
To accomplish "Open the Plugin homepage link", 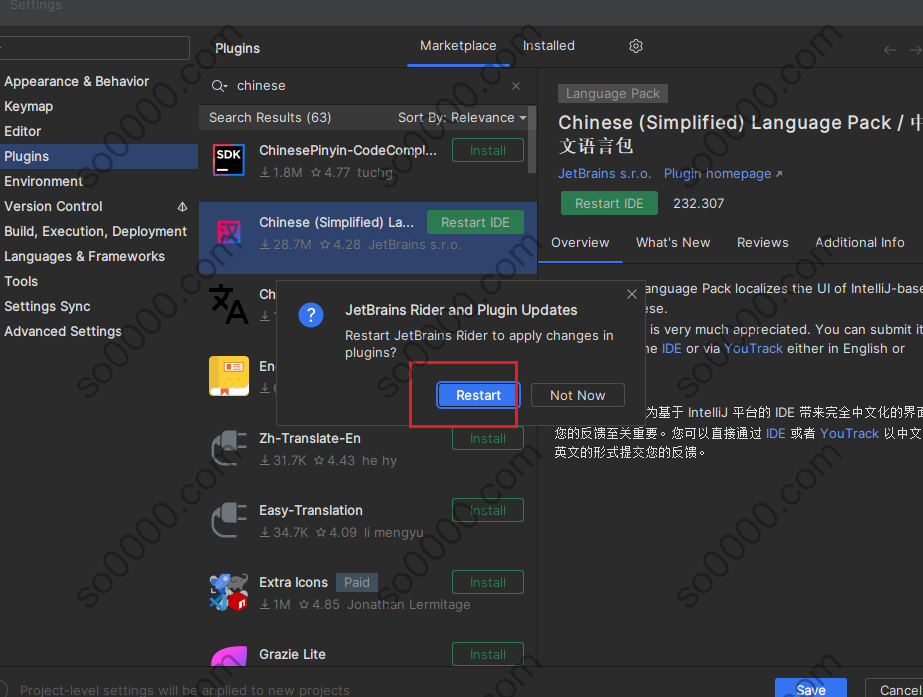I will (x=723, y=174).
